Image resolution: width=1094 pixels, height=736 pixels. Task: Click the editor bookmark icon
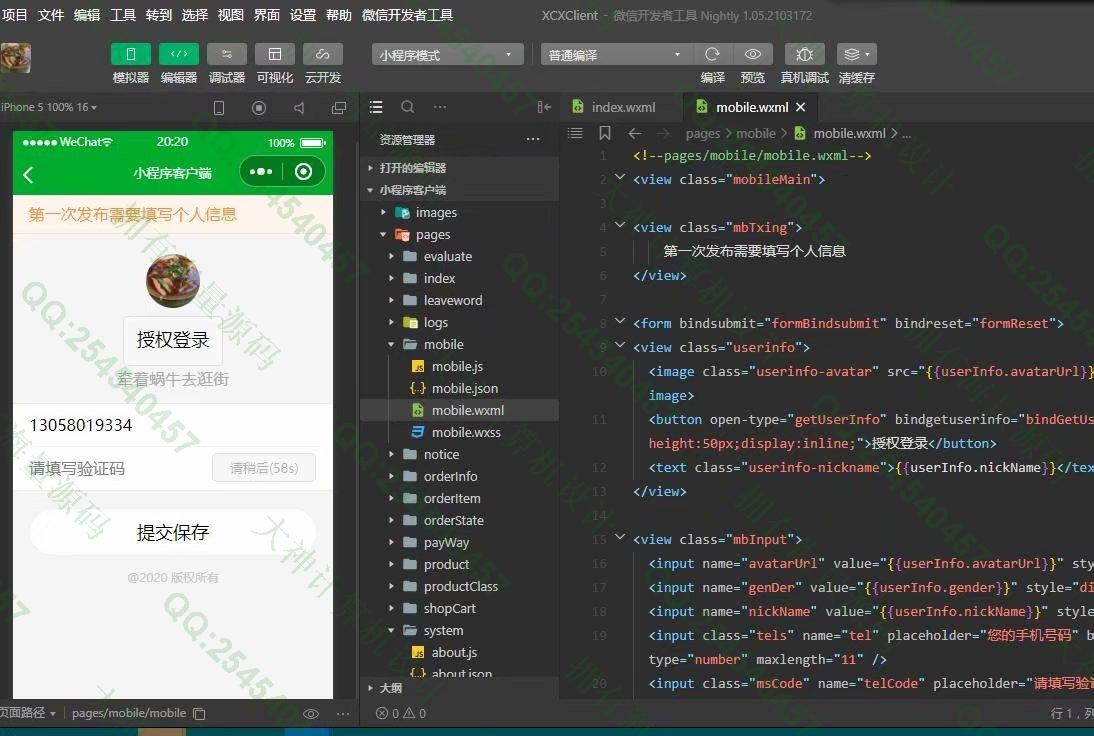click(605, 133)
